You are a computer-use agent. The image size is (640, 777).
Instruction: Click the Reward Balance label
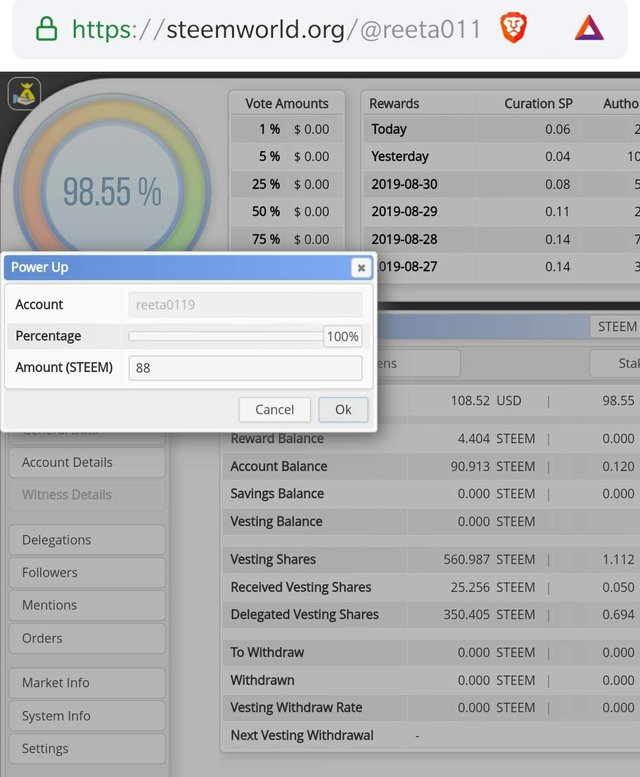277,439
